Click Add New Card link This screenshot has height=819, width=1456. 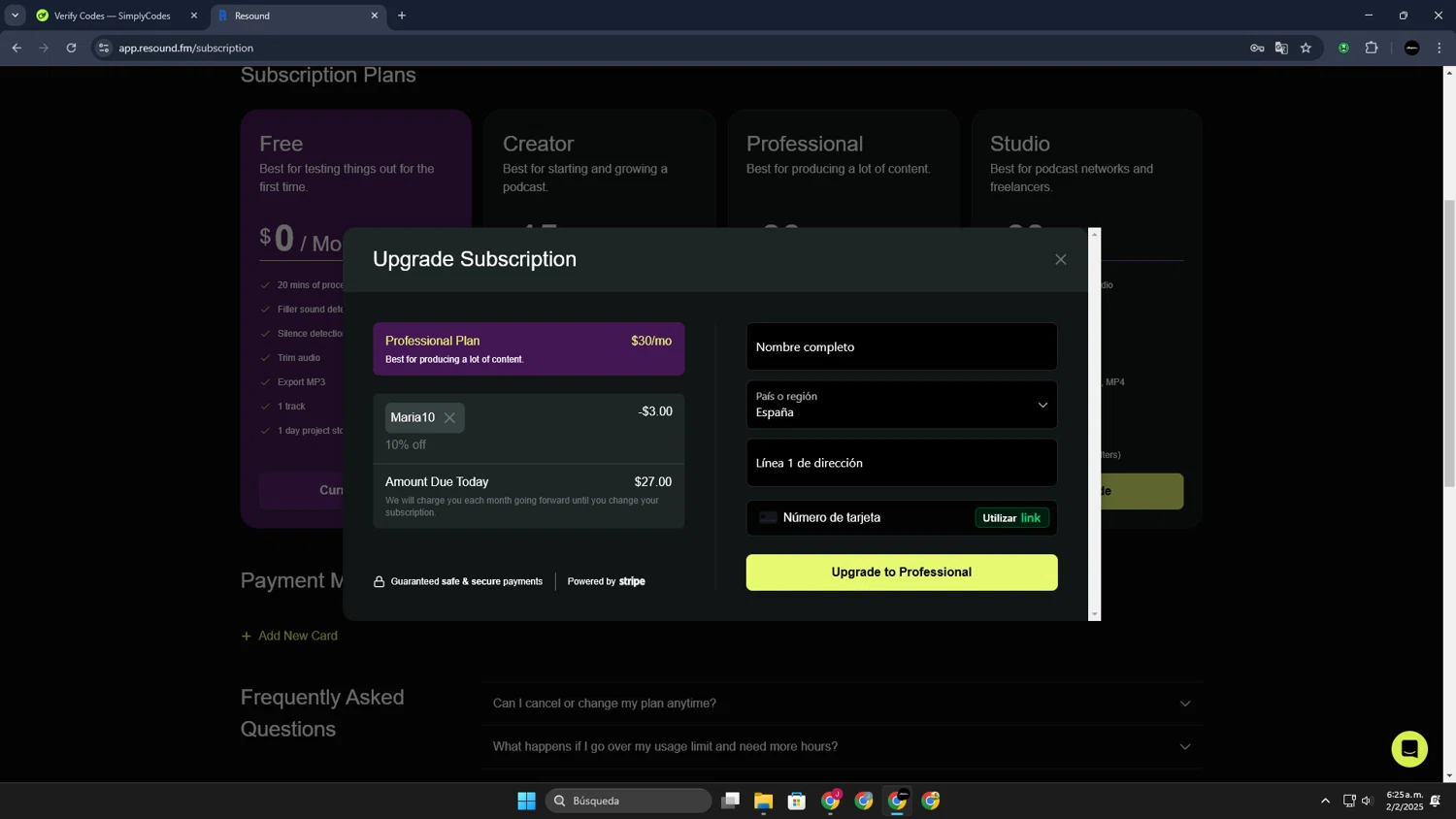click(x=289, y=636)
